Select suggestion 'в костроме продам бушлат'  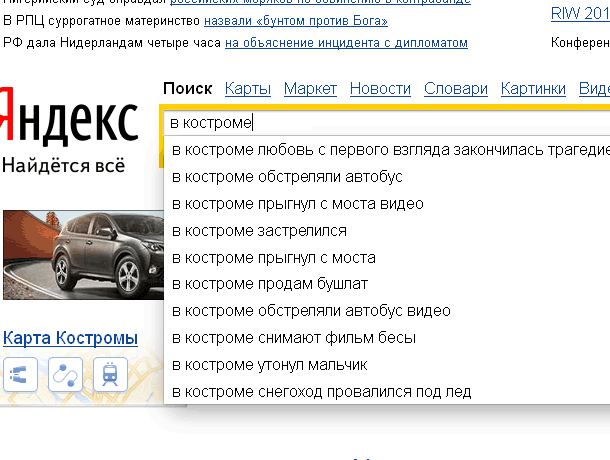[387, 284]
